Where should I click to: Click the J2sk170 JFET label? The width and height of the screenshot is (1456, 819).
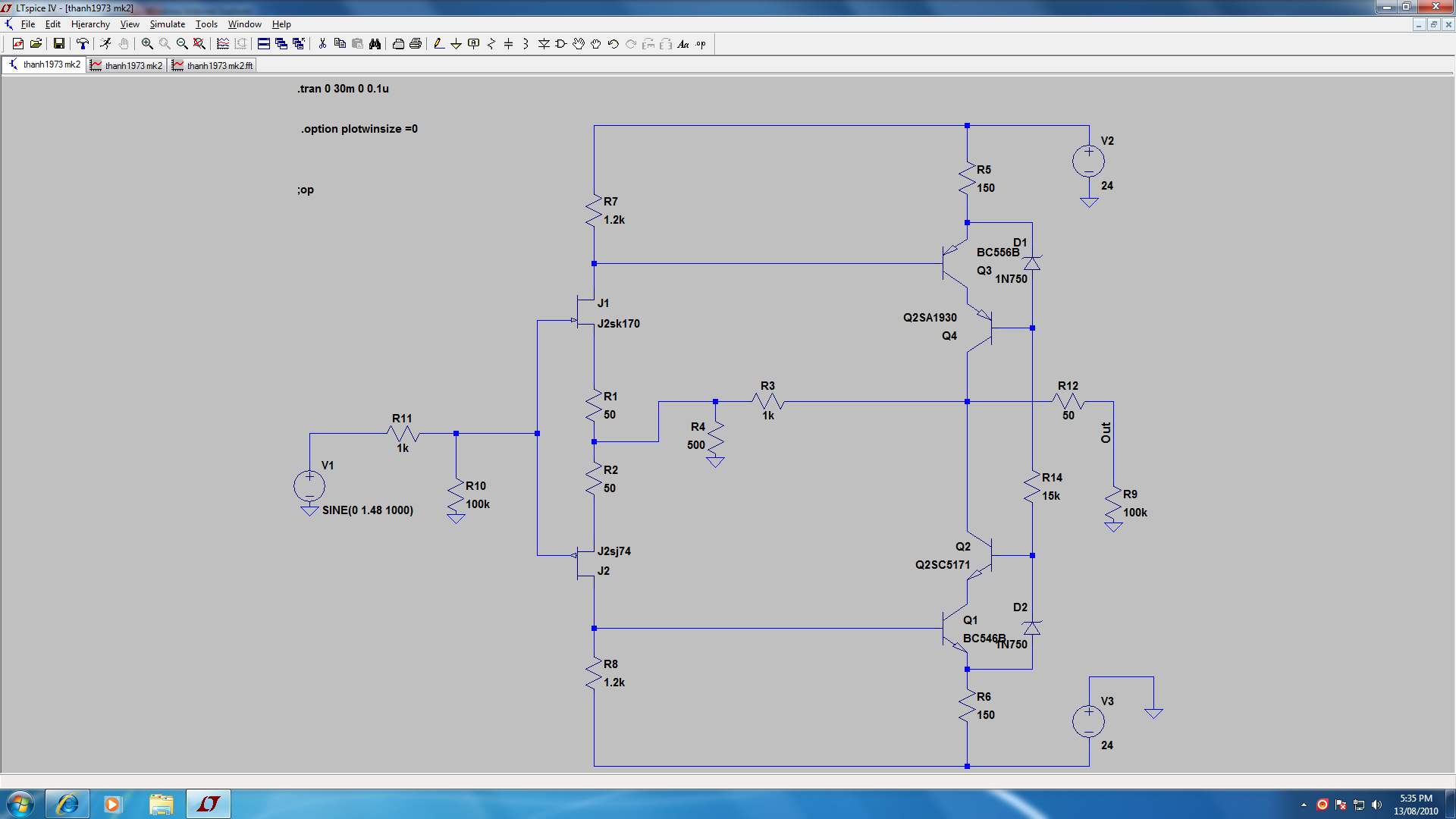[x=619, y=324]
